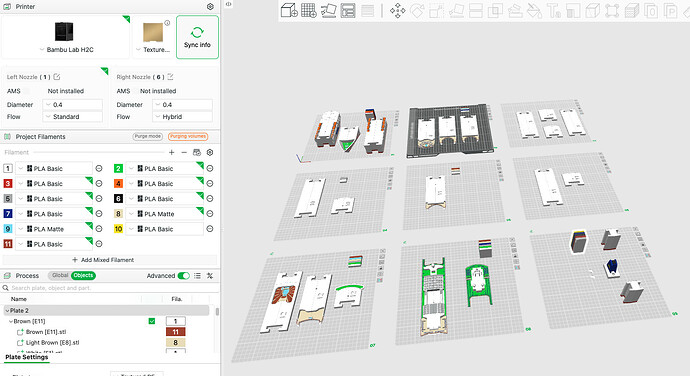This screenshot has height=376, width=690.
Task: Click the Add plate grid icon
Action: 309,10
